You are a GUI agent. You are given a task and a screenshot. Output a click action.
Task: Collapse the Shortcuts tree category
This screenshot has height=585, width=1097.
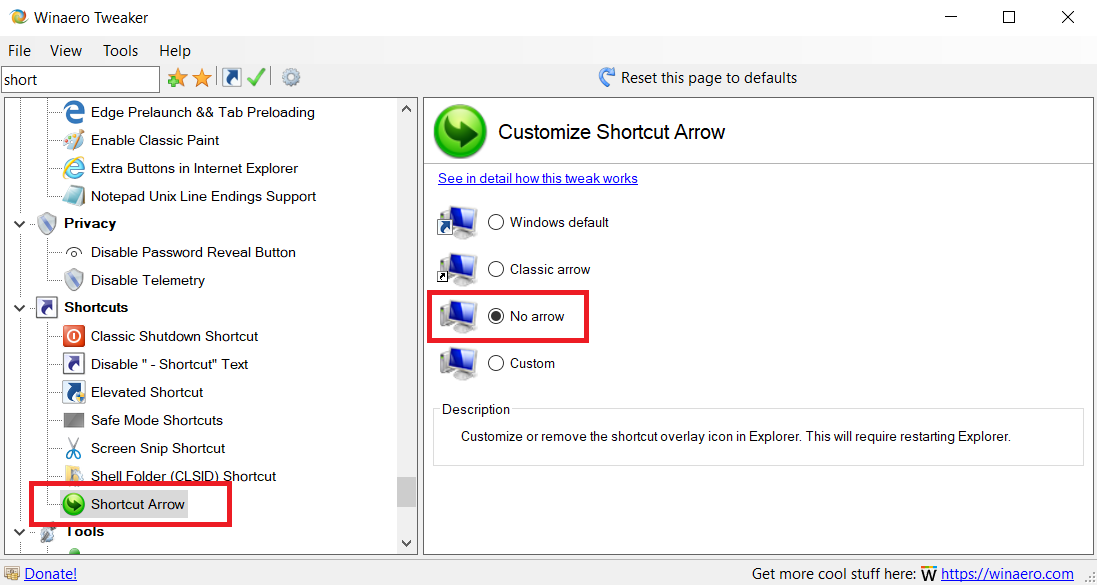point(19,308)
